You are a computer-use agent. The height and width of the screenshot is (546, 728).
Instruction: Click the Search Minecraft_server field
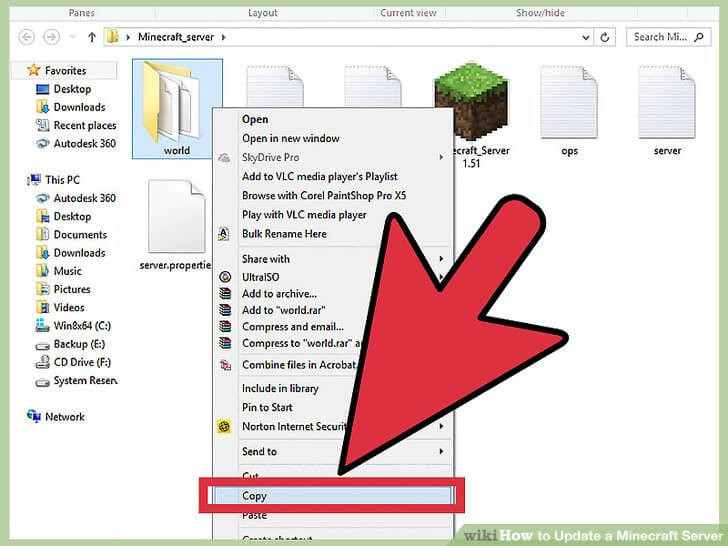point(668,37)
